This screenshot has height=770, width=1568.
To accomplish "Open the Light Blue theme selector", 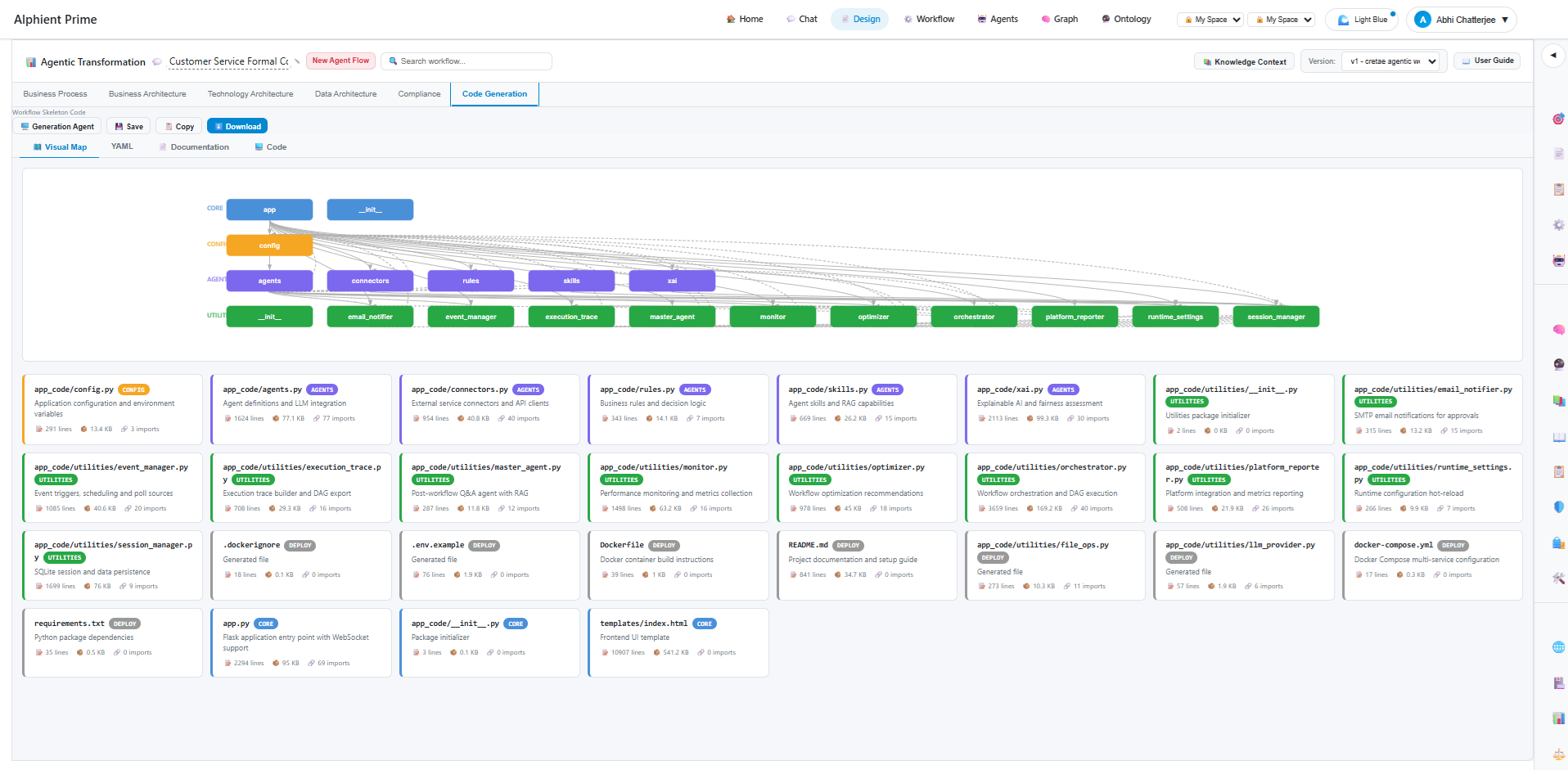I will tap(1362, 20).
